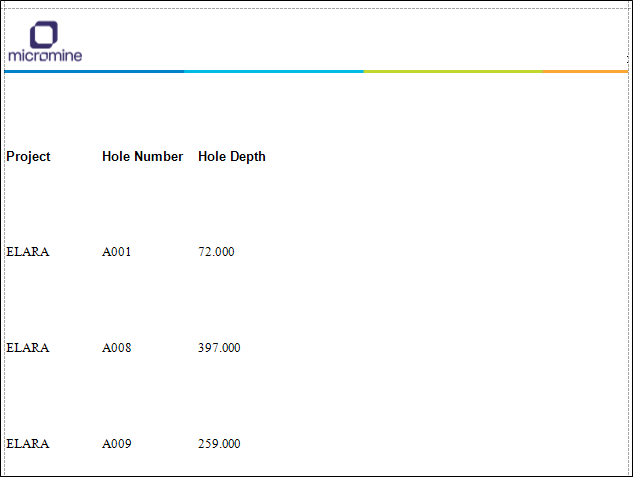Click ELARA in the A009 row
The image size is (633, 477).
(28, 444)
